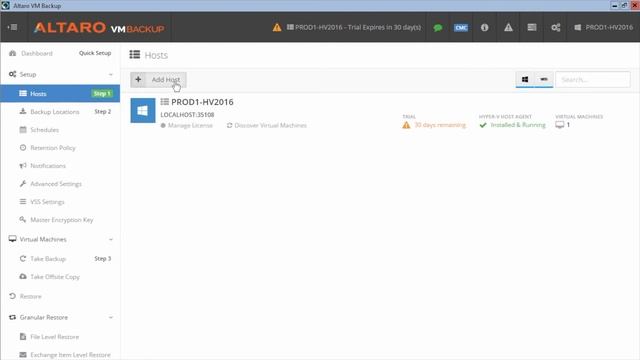The height and width of the screenshot is (360, 640).
Task: Open the server list icon in header
Action: [x=532, y=27]
